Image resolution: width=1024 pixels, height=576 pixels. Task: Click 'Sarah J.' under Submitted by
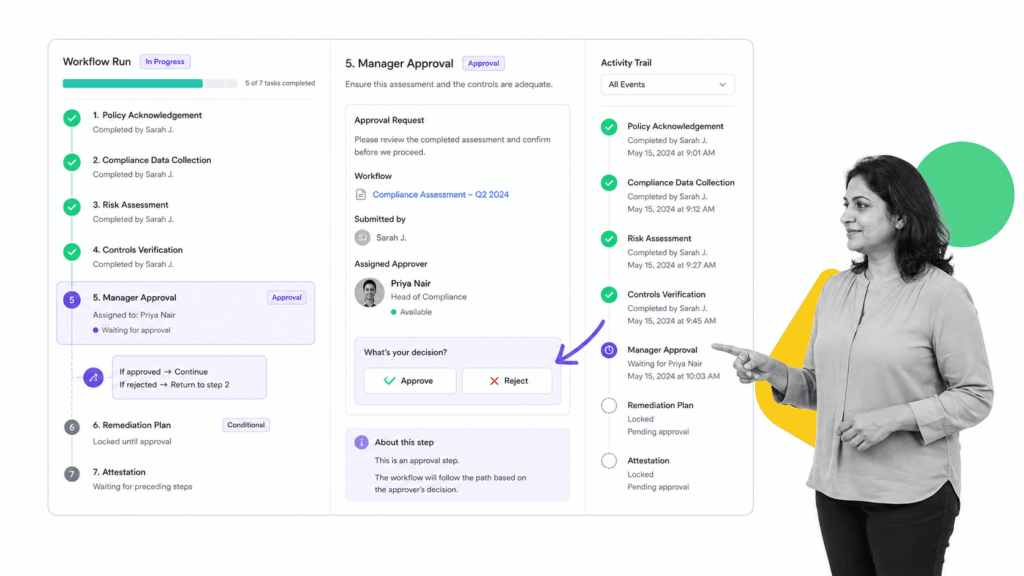[391, 238]
